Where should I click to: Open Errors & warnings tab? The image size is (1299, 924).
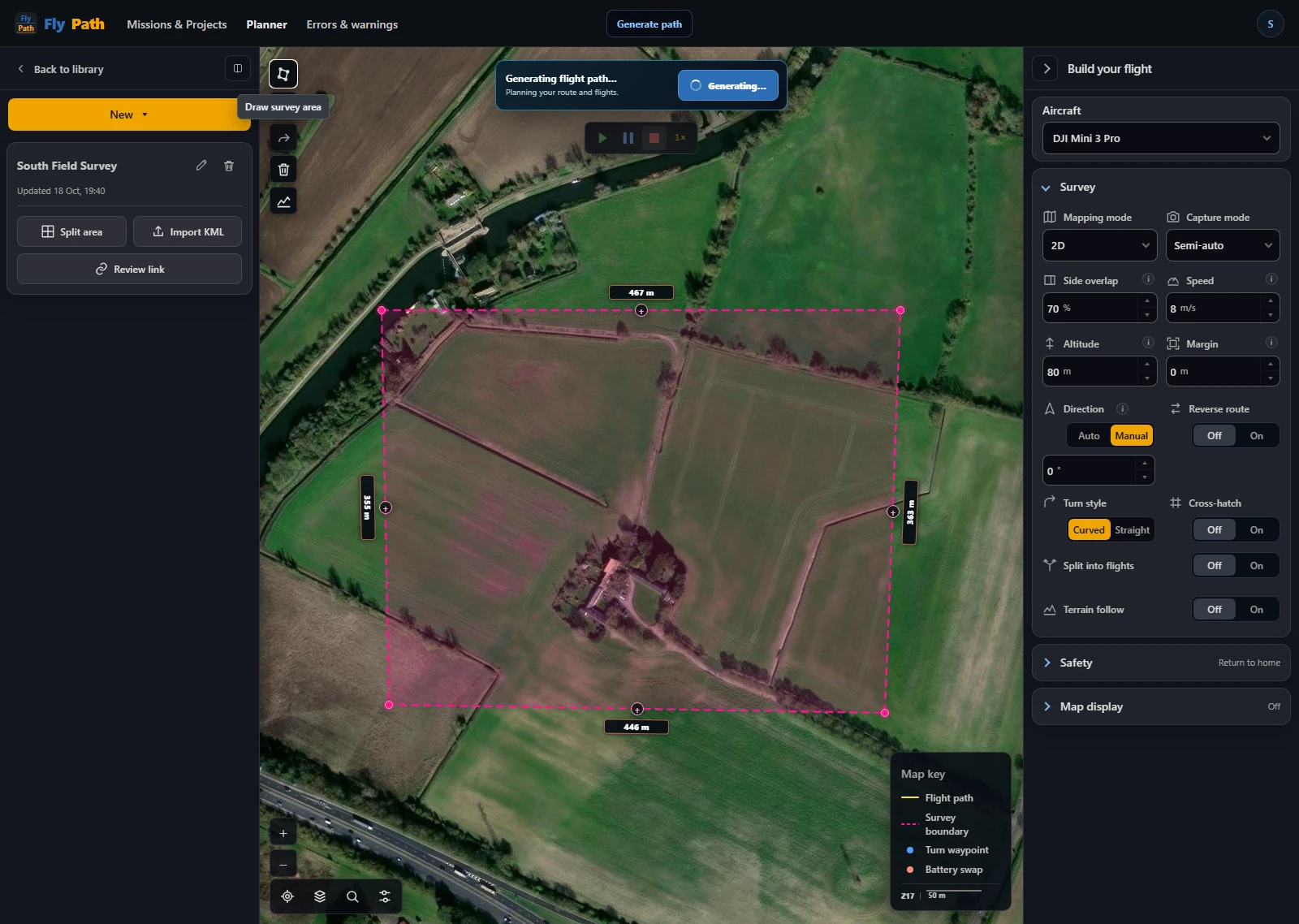tap(352, 24)
